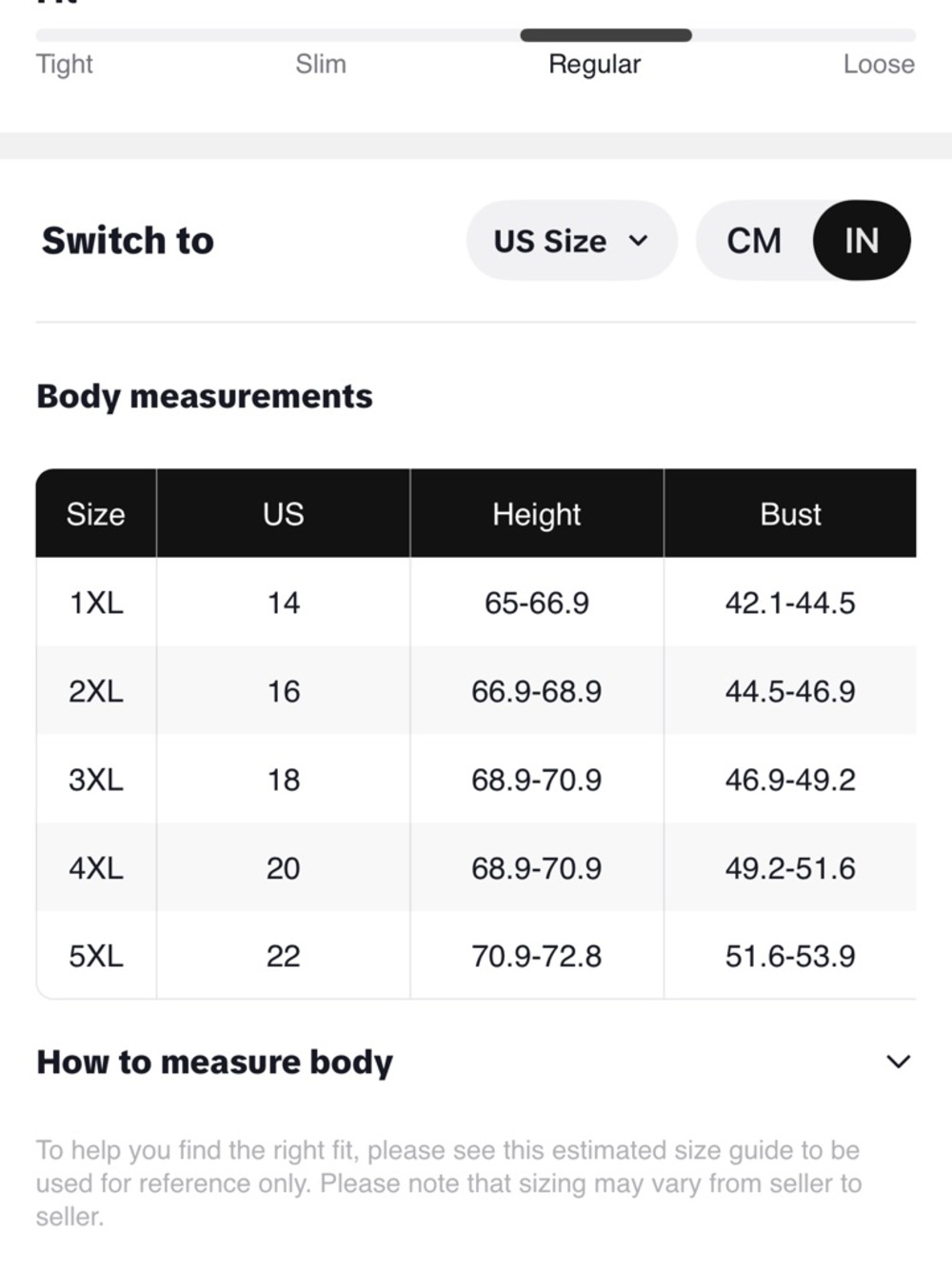
Task: Switch units to CM
Action: [x=754, y=241]
